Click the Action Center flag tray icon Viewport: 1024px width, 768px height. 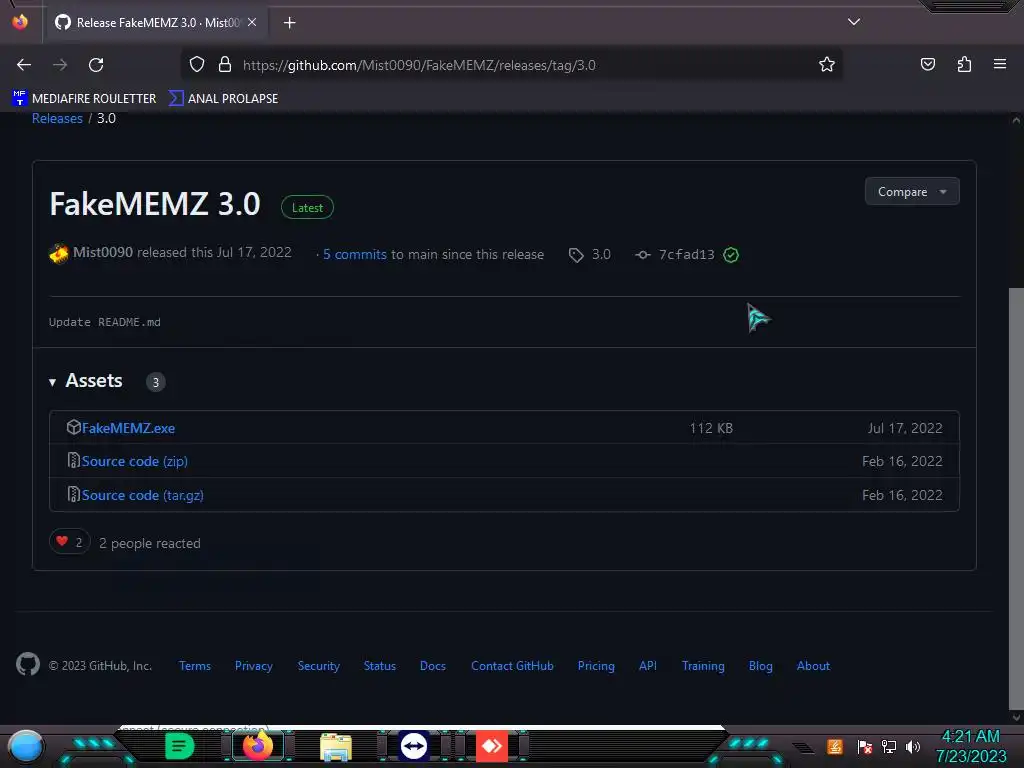[865, 746]
